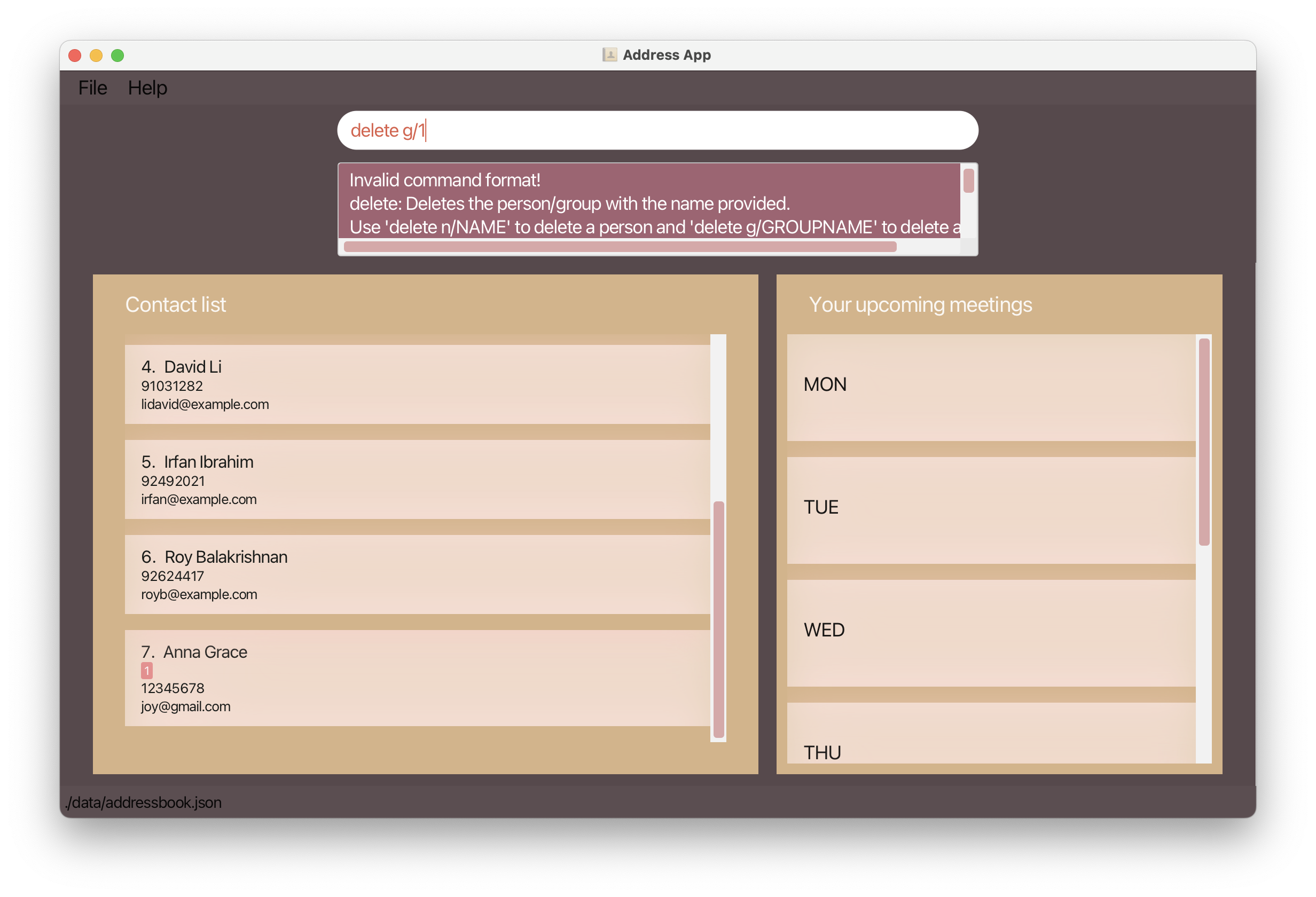This screenshot has width=1316, height=897.
Task: Click the addressbook.json status bar path
Action: point(143,802)
